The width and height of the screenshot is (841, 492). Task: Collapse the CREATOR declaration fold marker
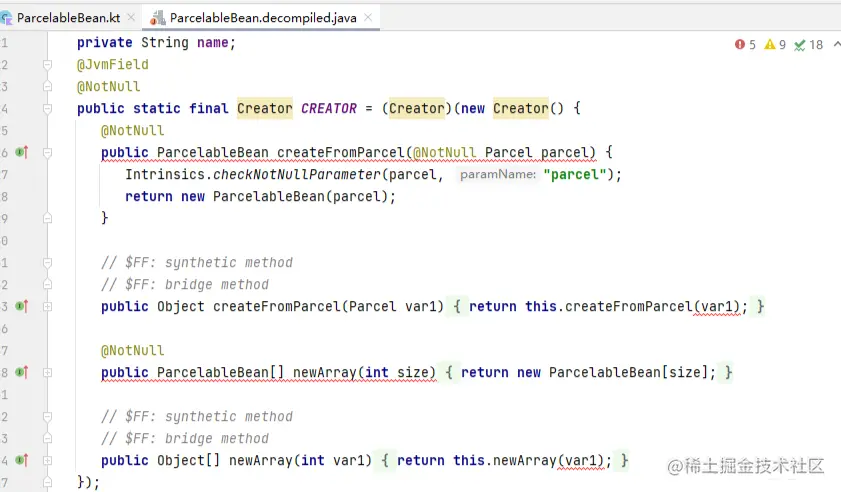47,109
